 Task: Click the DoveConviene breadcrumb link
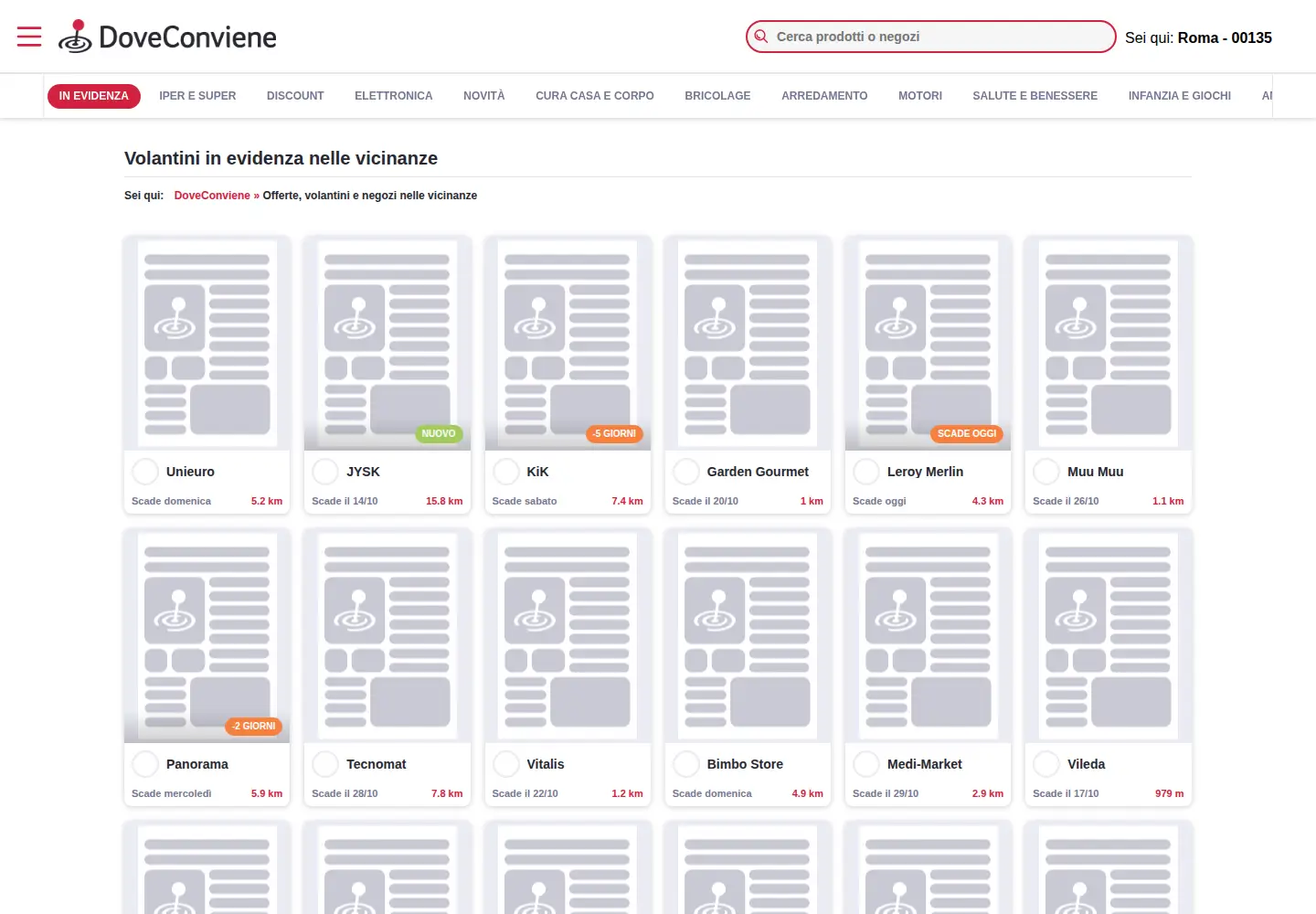(x=212, y=196)
